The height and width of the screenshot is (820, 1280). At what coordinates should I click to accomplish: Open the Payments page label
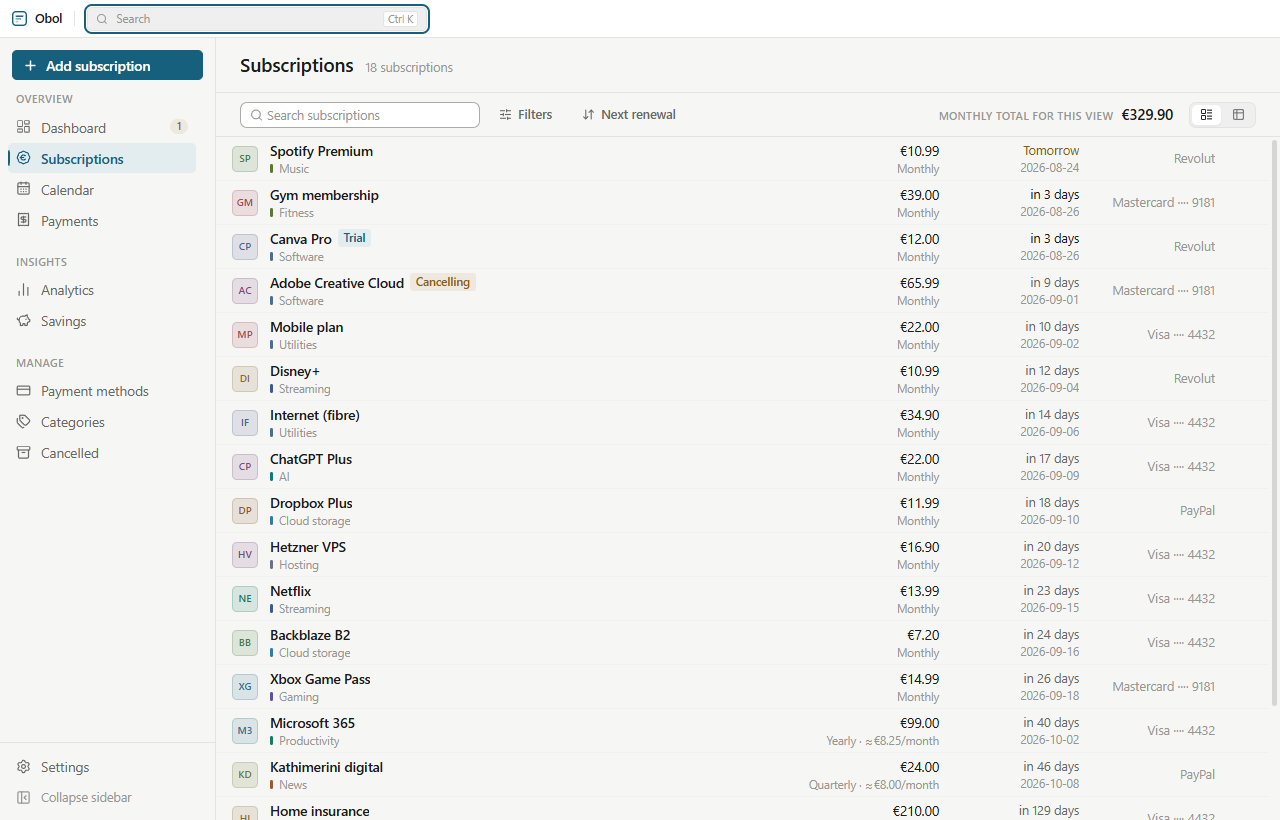tap(70, 221)
